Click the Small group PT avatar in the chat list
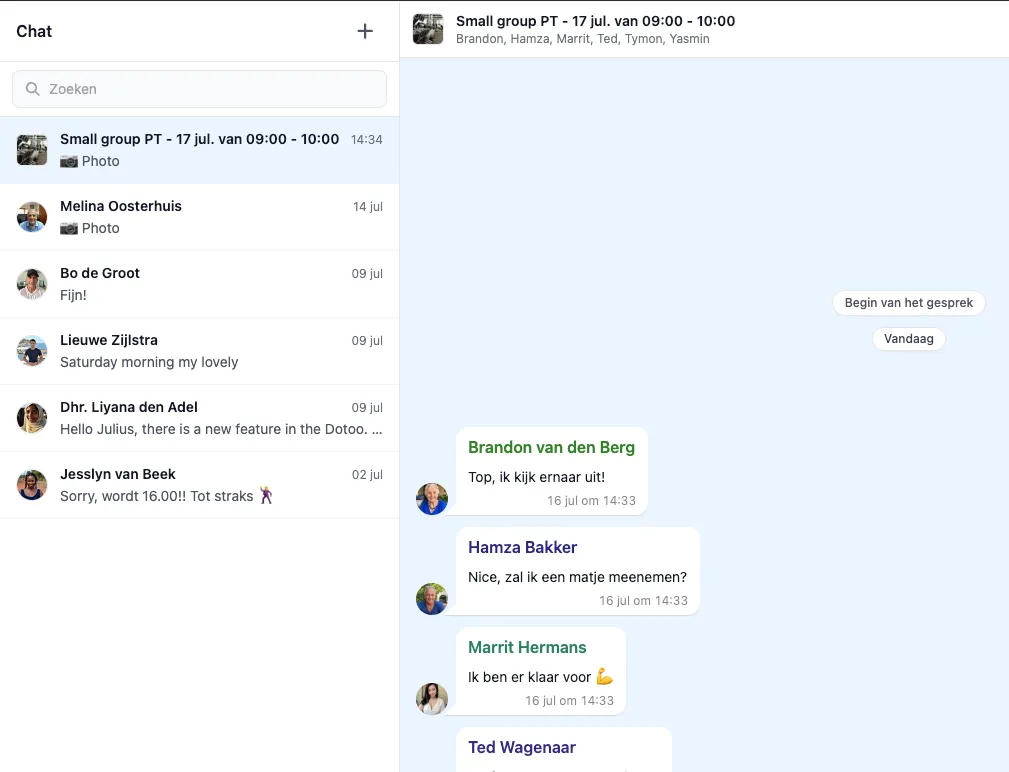This screenshot has height=772, width=1009. tap(32, 150)
